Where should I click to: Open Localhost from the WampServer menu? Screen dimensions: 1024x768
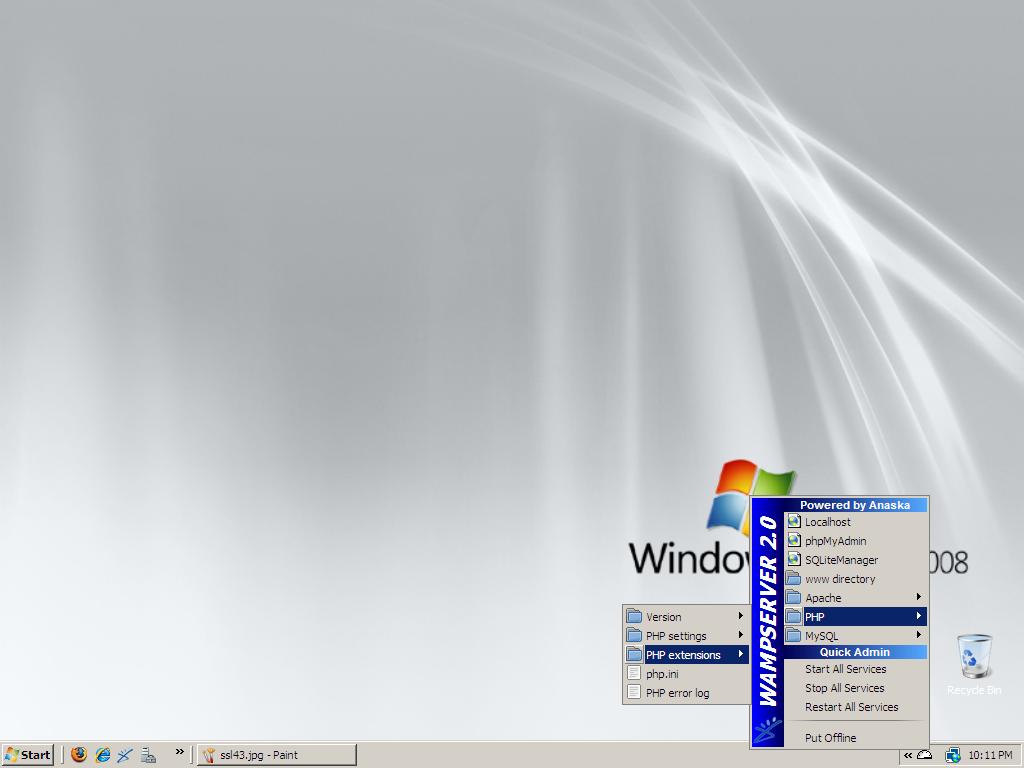tap(828, 522)
